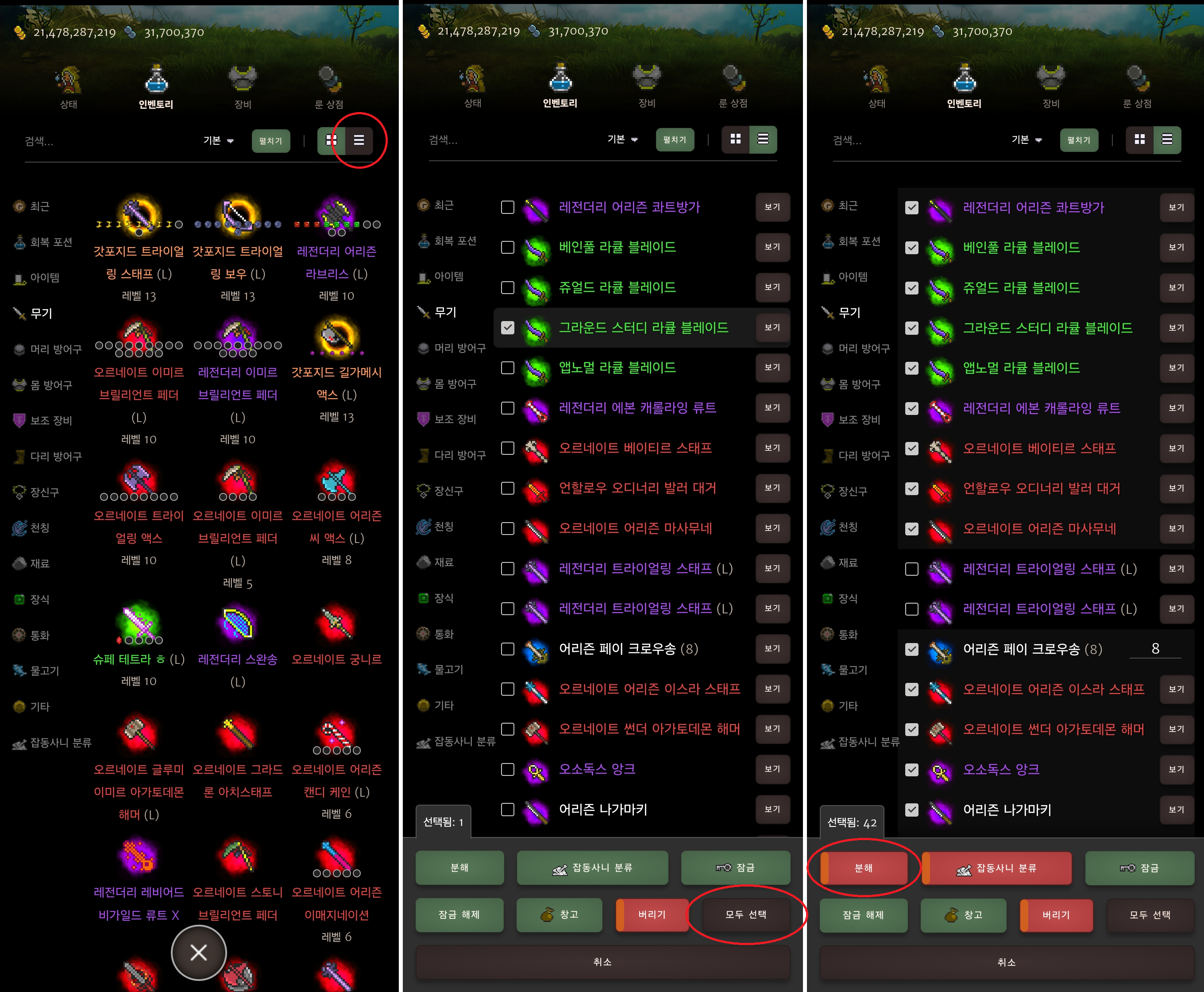Select 장신구 category in middle panel
This screenshot has height=992, width=1204.
[x=441, y=491]
